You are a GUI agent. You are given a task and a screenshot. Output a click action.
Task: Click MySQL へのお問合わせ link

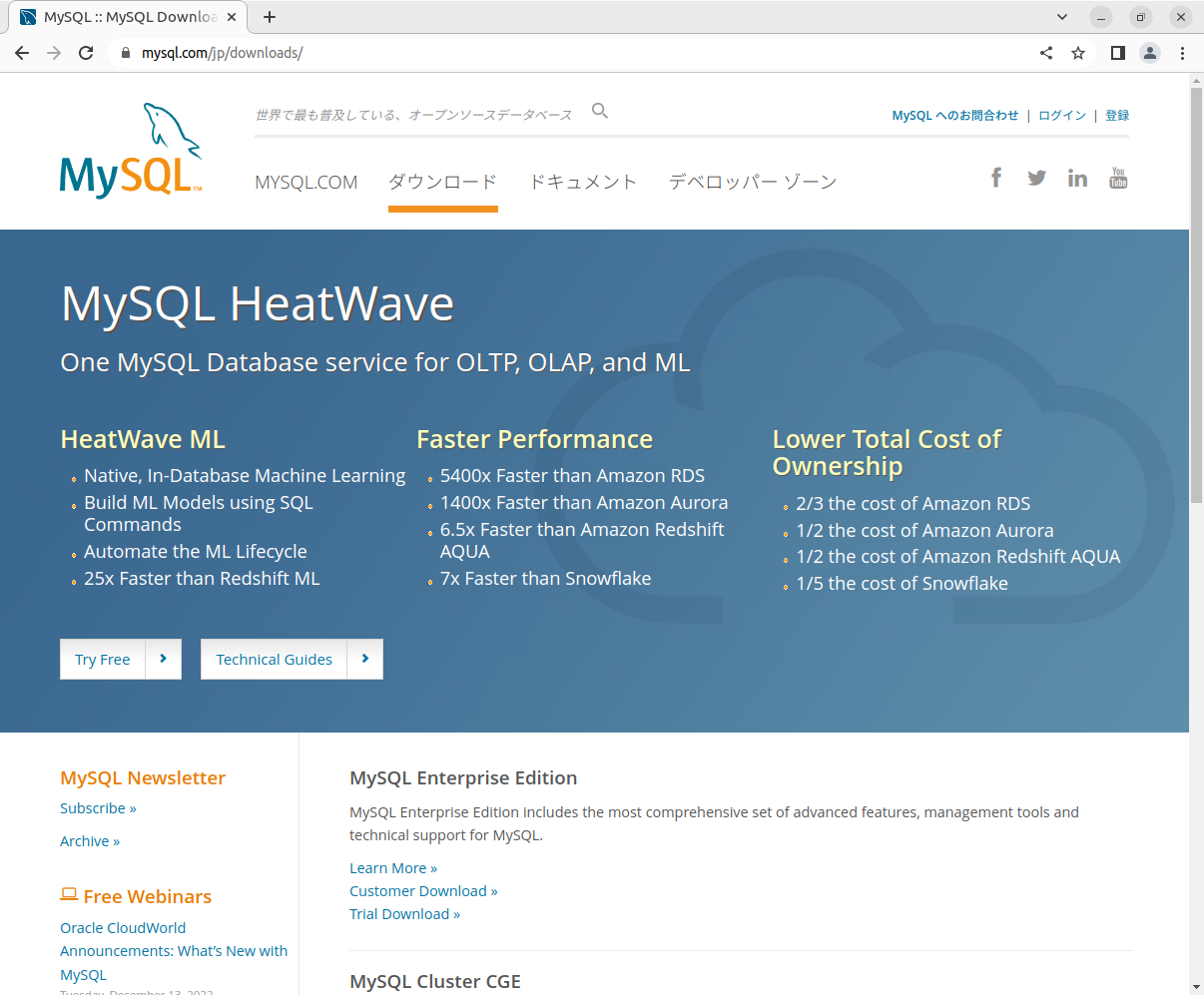(955, 116)
